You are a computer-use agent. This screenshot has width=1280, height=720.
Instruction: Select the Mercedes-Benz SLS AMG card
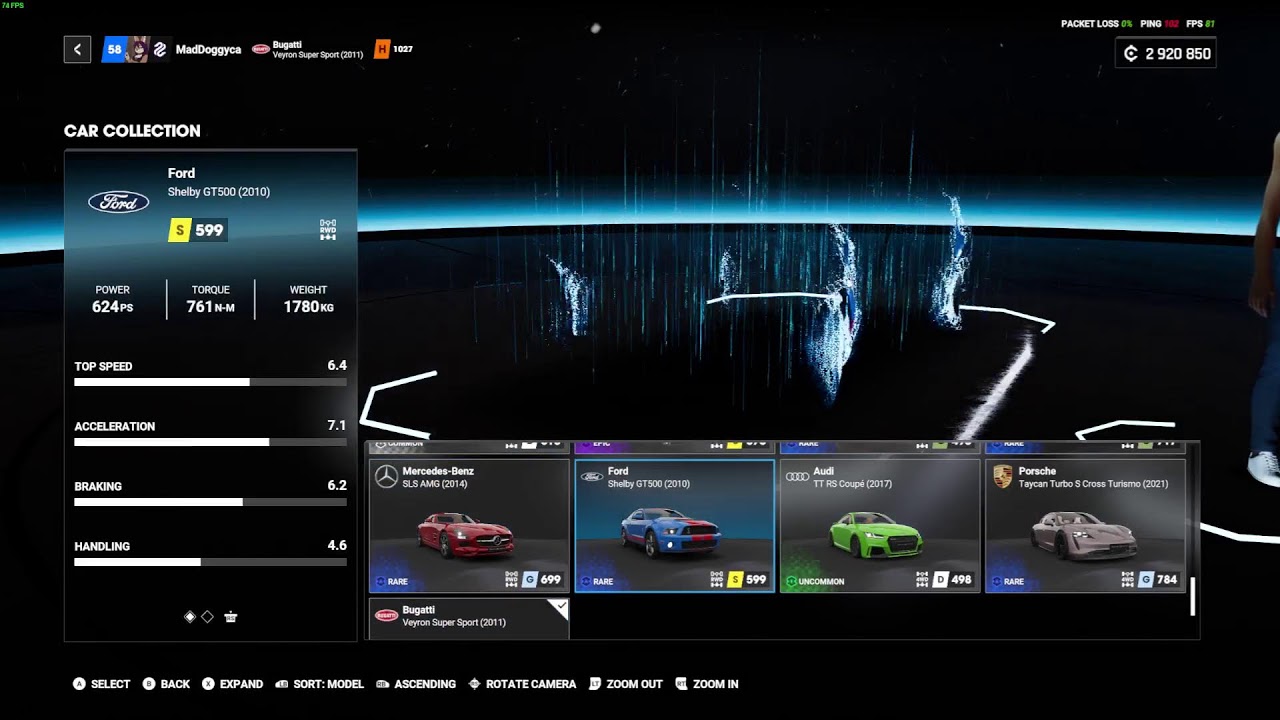(469, 526)
